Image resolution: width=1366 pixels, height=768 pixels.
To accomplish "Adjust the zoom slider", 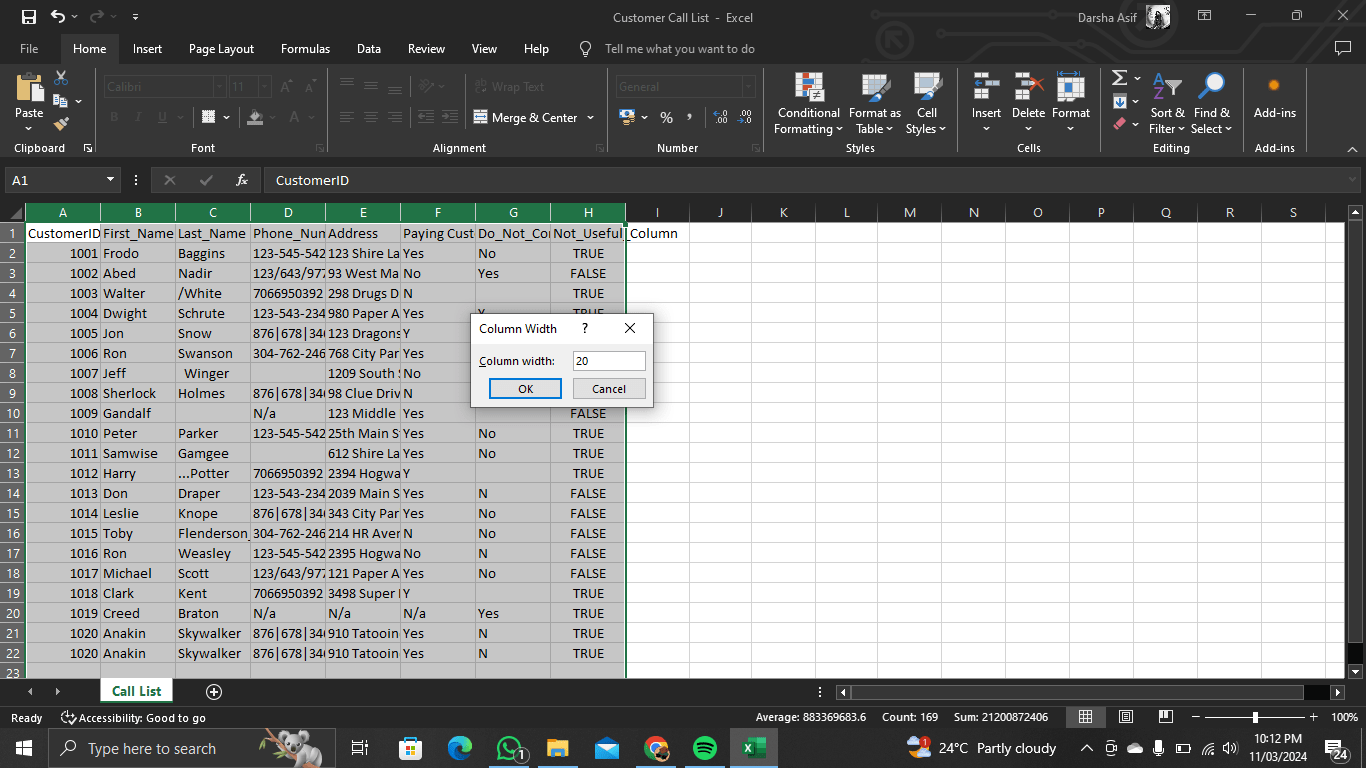I will [1253, 717].
